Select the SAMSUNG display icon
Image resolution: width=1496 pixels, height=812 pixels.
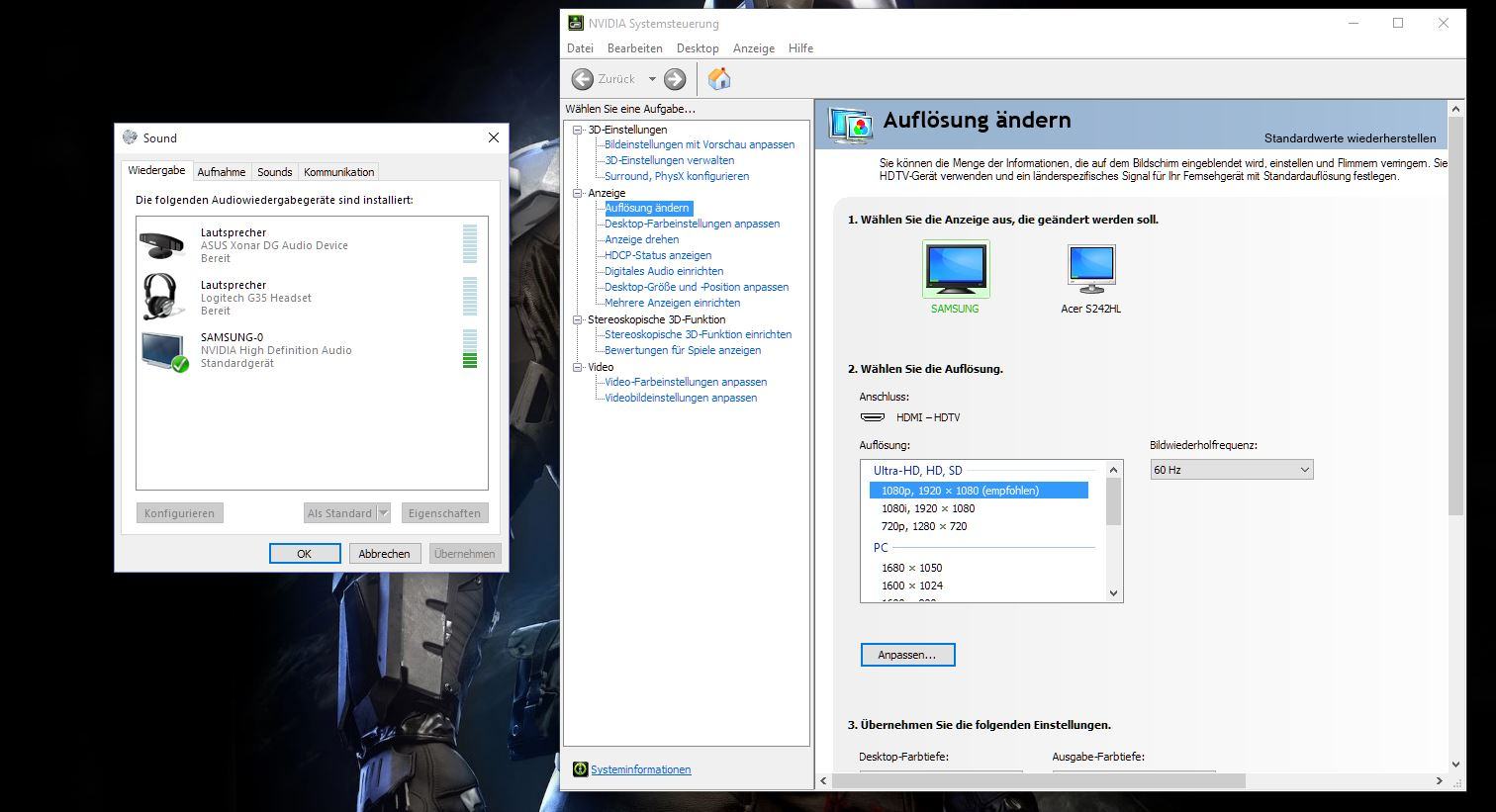click(x=956, y=269)
